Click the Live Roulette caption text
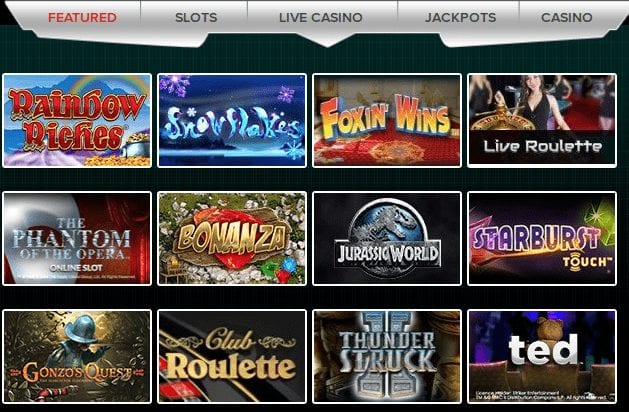The image size is (629, 412). (542, 146)
